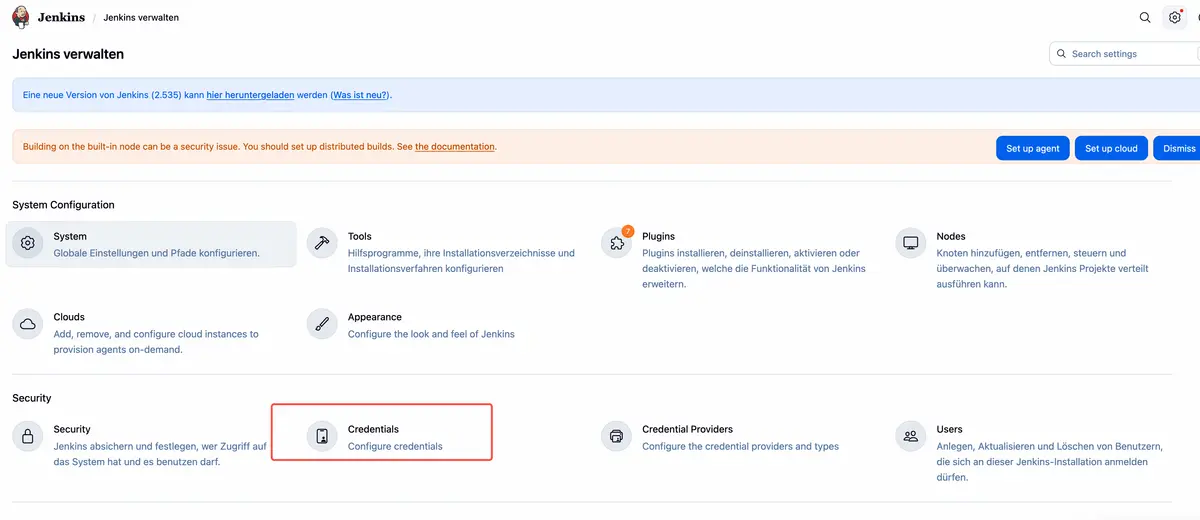Click 'Configure the credential providers and types' text
The height and width of the screenshot is (520, 1200).
740,446
